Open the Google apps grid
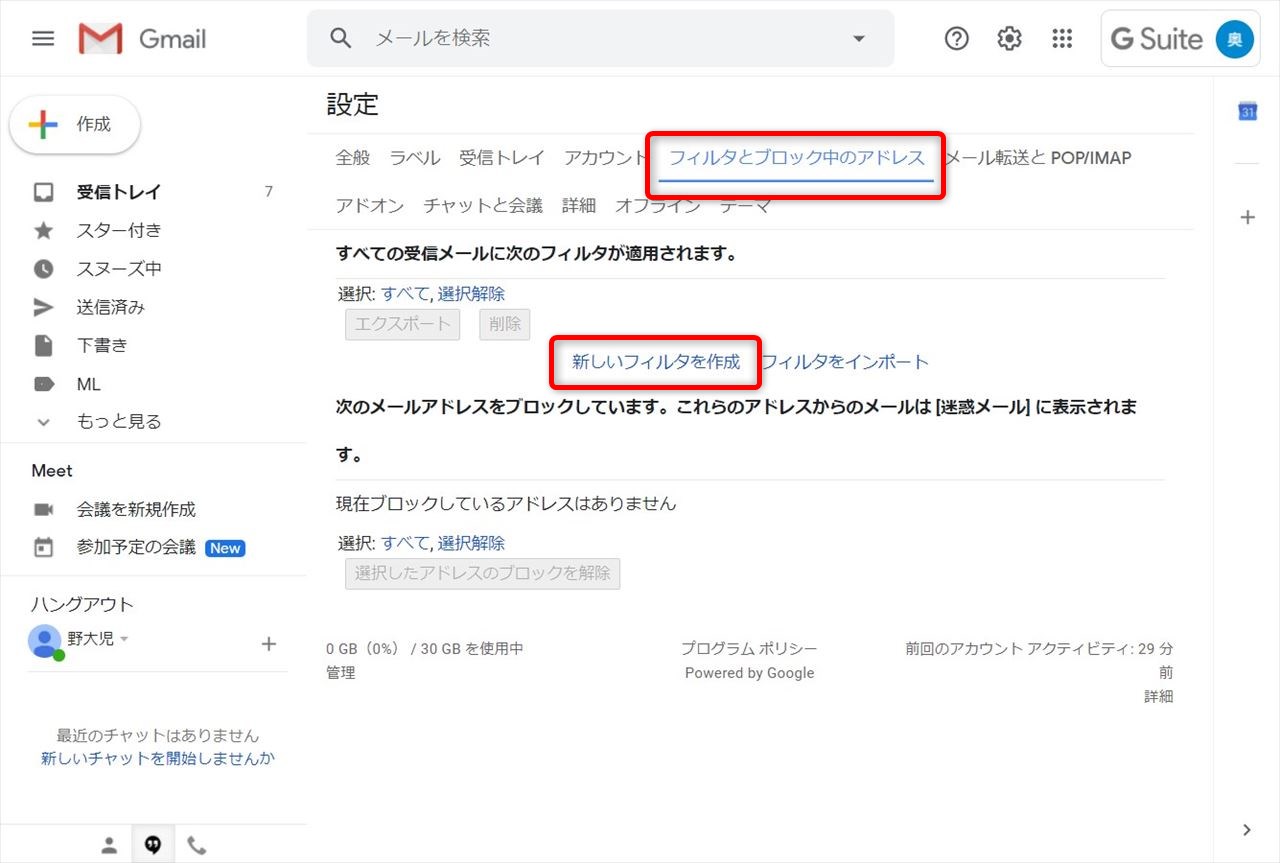1280x863 pixels. pyautogui.click(x=1062, y=39)
